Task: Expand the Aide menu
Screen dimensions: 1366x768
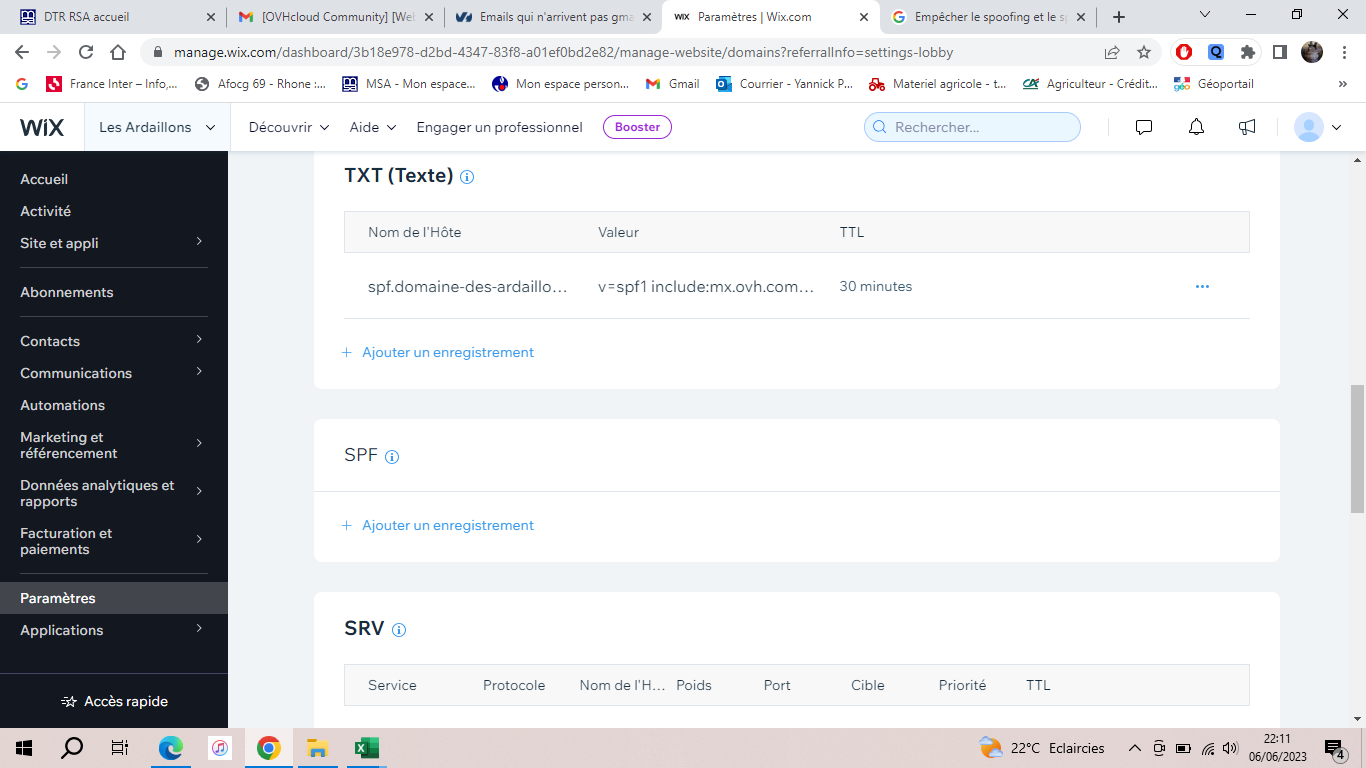Action: (x=373, y=127)
